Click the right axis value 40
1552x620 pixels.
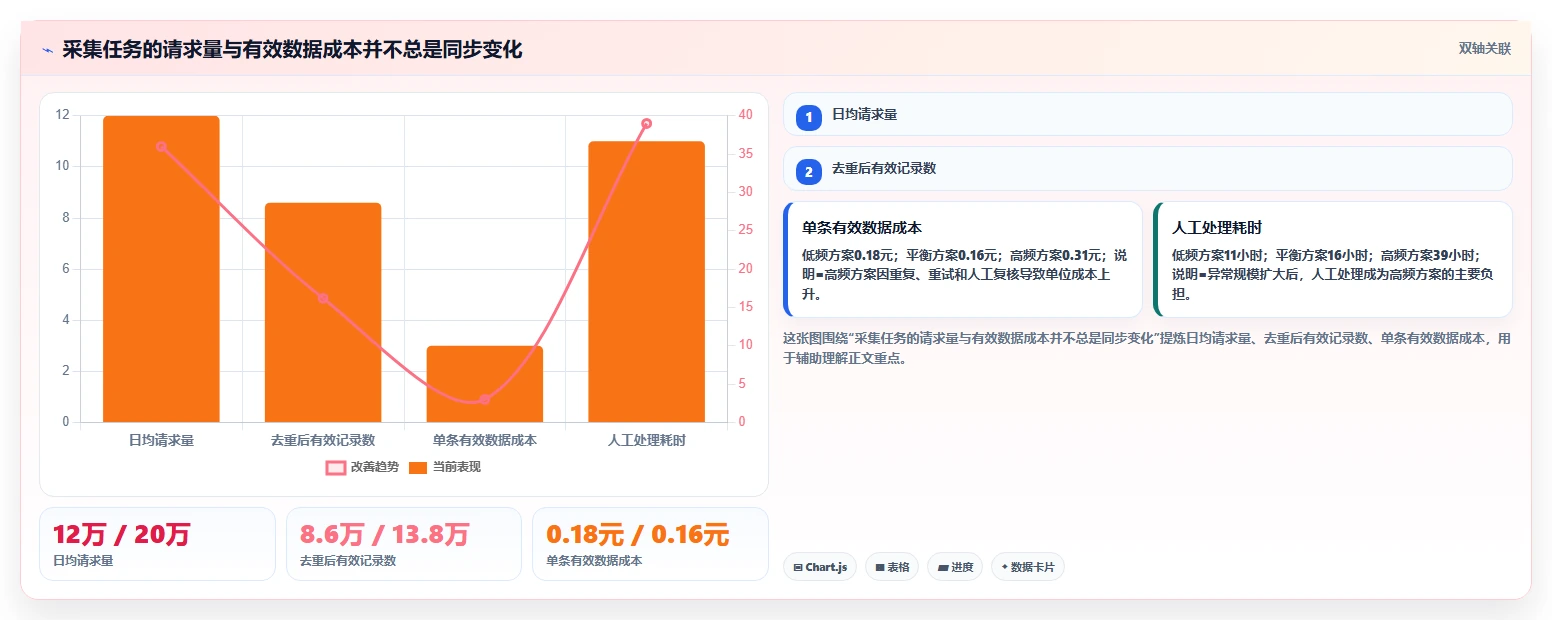point(746,115)
